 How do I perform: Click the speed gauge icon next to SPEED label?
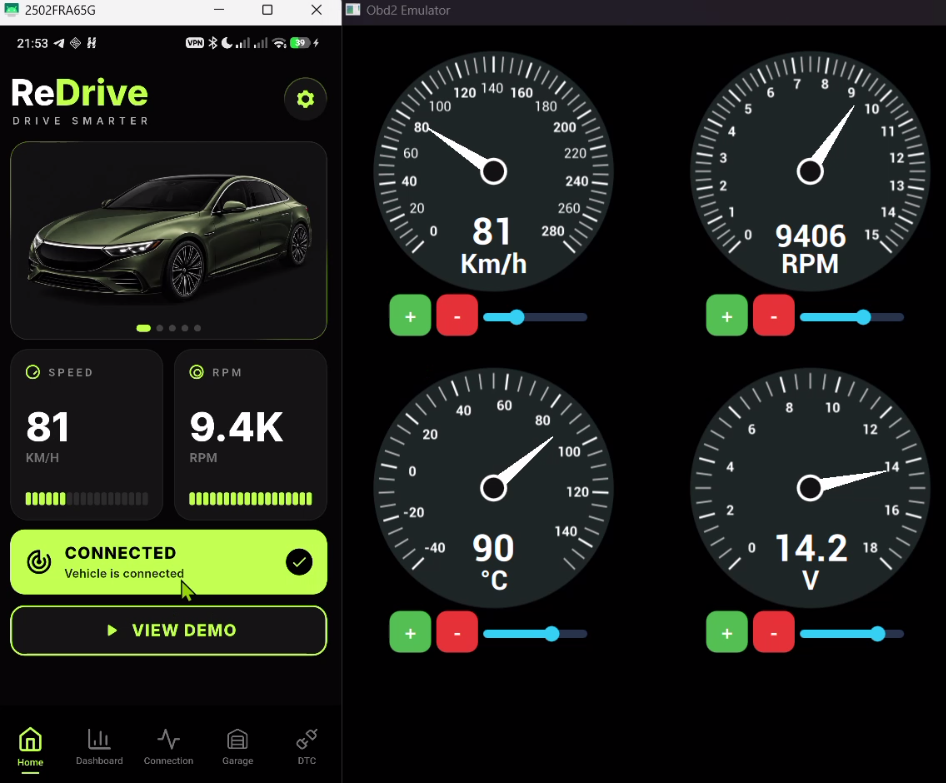(x=33, y=372)
